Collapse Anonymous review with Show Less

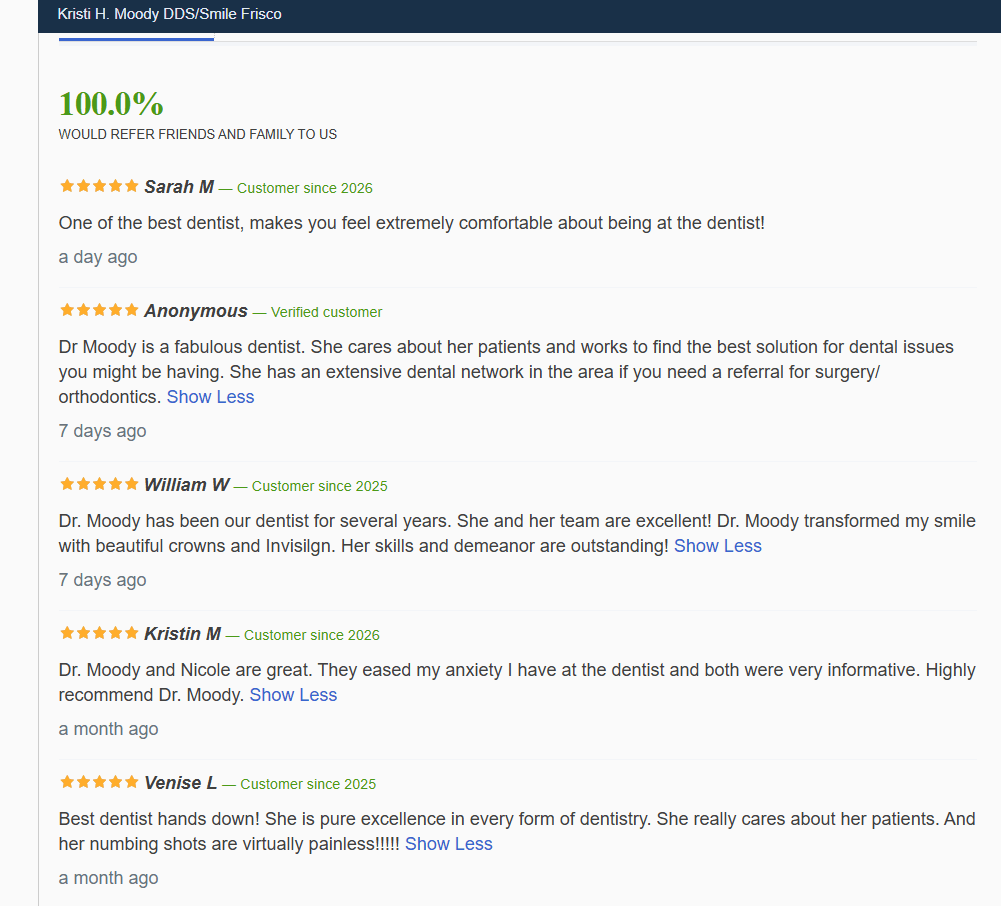click(211, 397)
